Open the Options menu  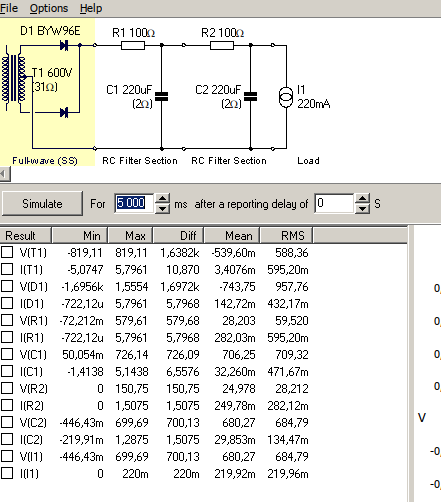(49, 8)
